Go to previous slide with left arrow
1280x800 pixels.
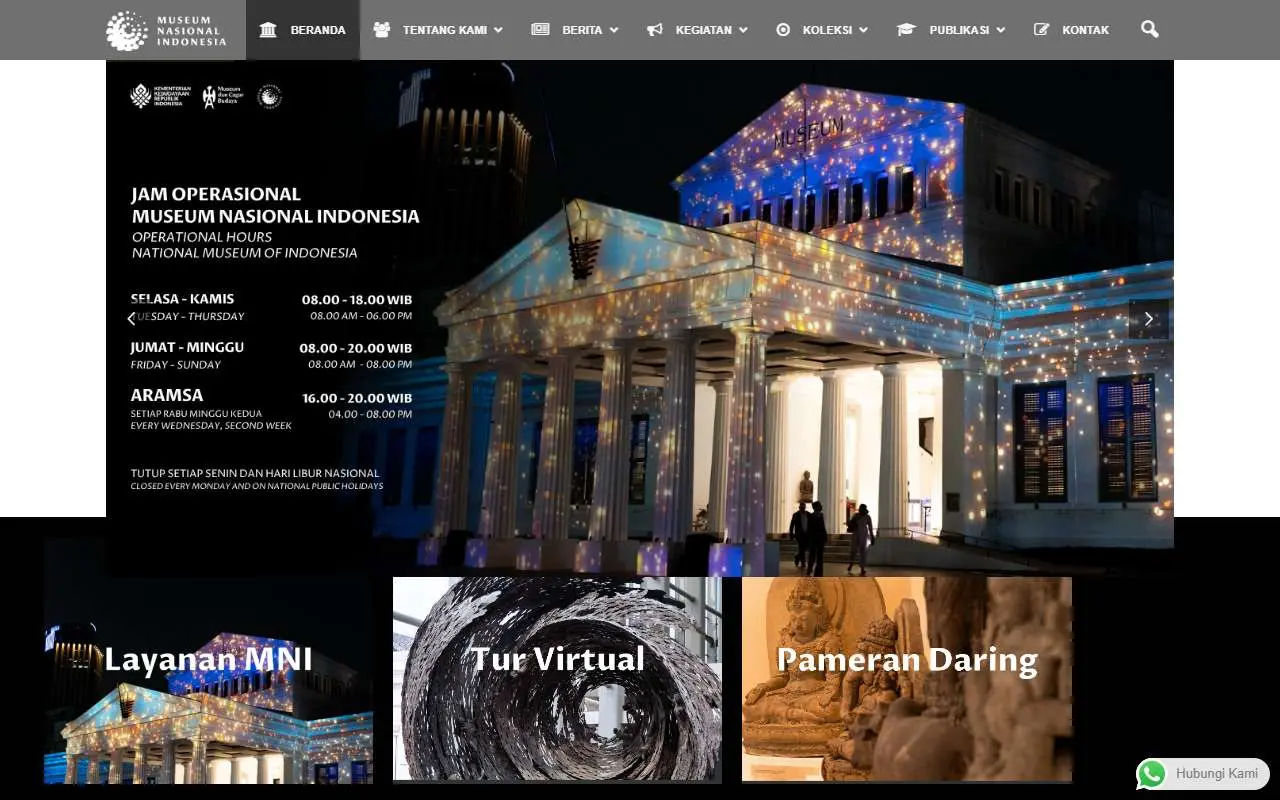tap(131, 319)
